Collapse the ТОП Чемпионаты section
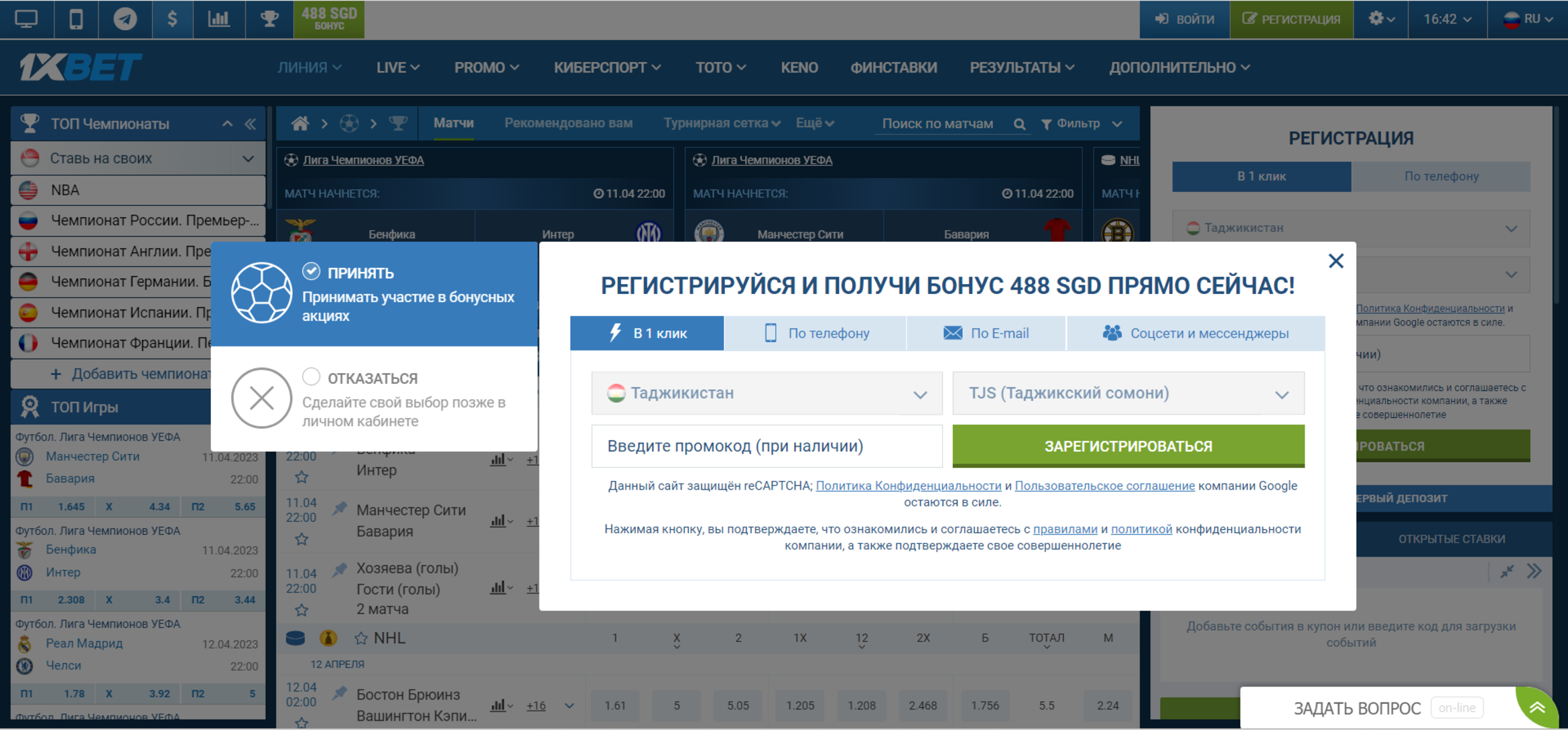 coord(227,124)
